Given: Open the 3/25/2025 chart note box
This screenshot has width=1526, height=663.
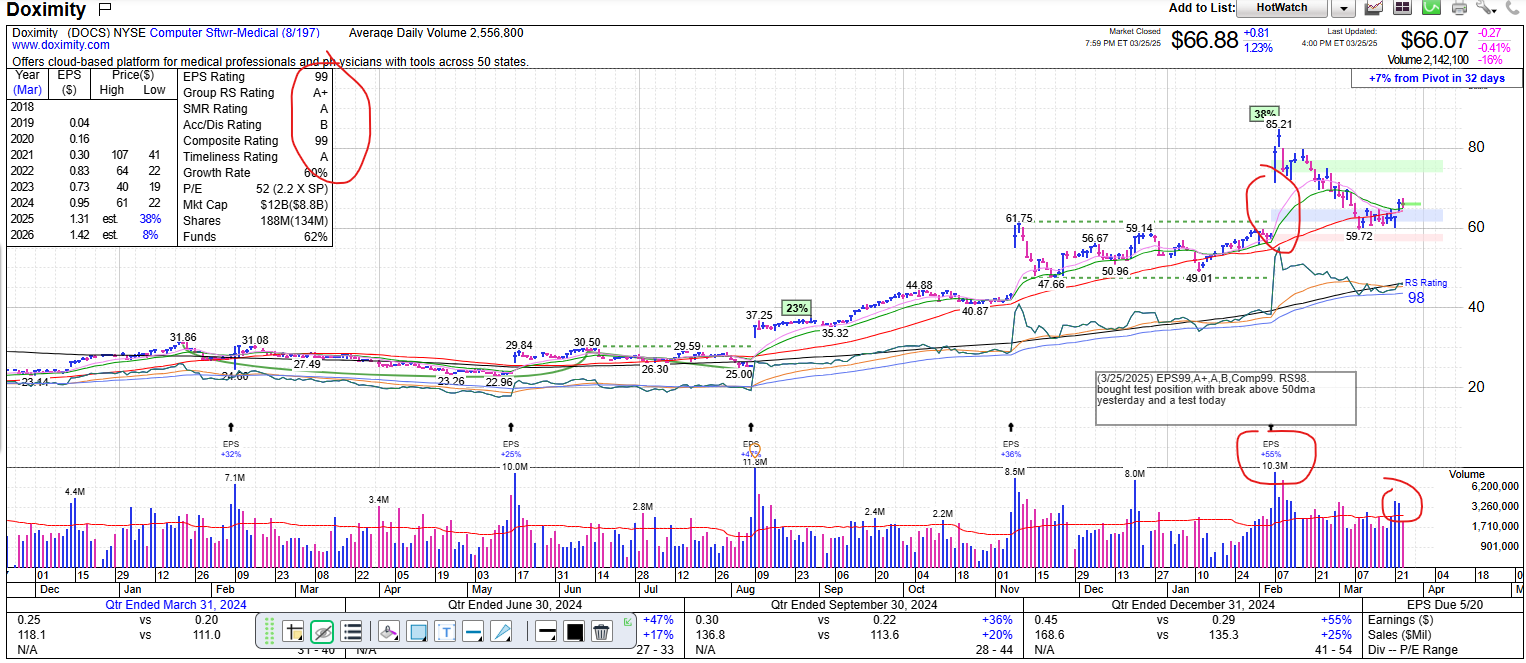Looking at the screenshot, I should tap(1226, 398).
